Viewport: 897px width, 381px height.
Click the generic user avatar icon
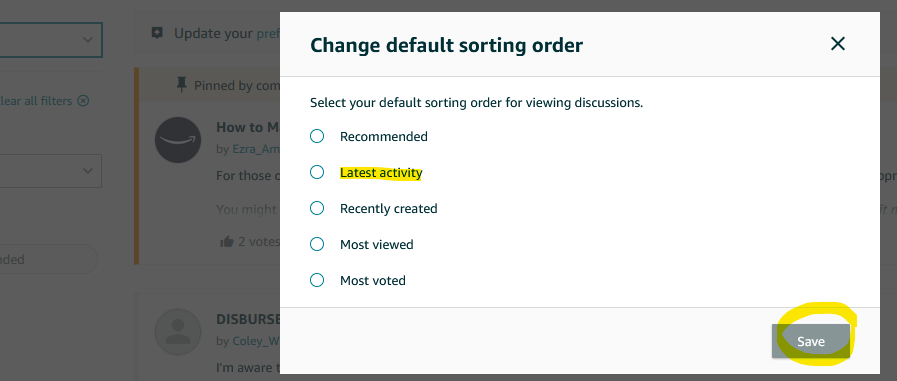[178, 332]
